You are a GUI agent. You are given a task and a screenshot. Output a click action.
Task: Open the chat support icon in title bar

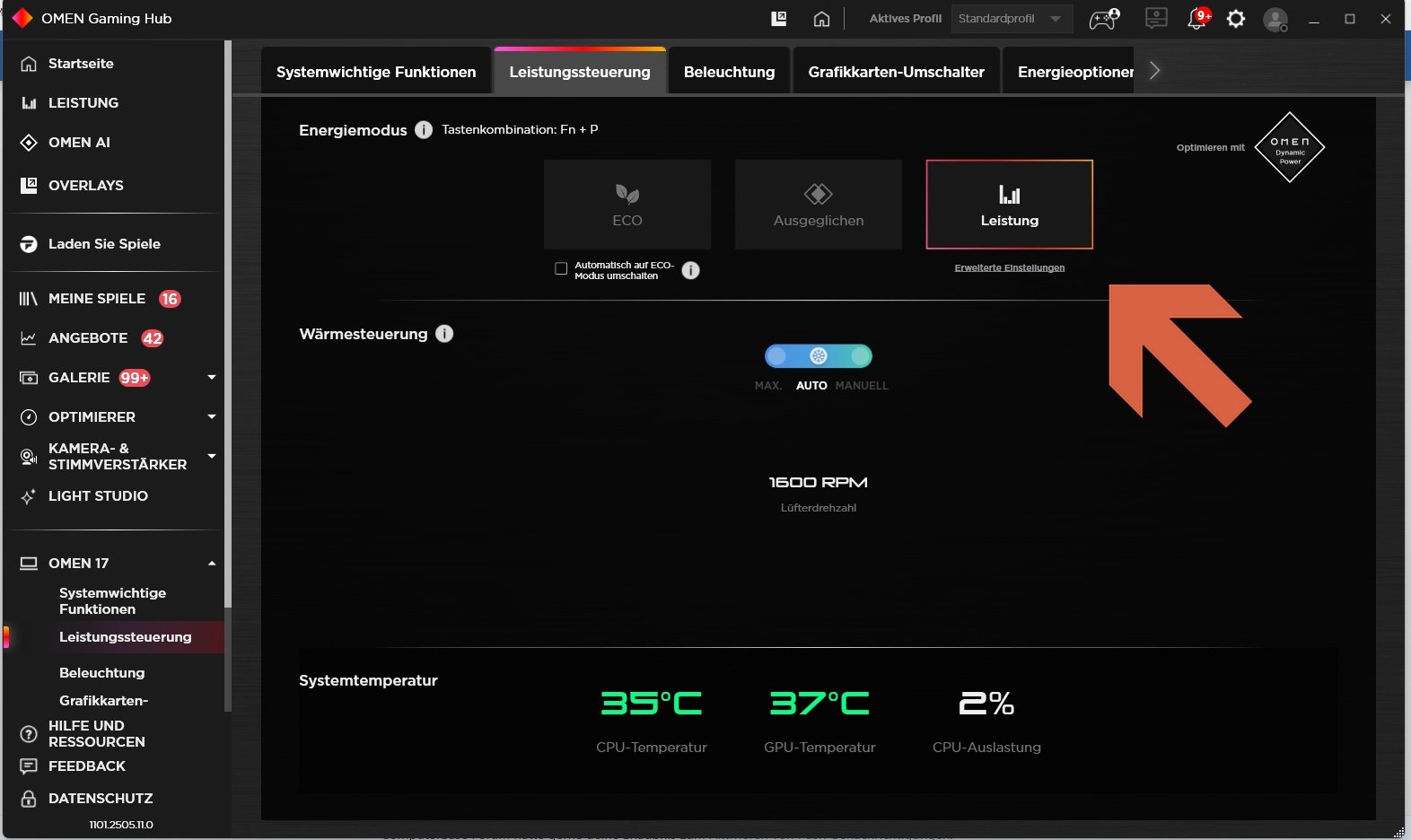click(1156, 18)
